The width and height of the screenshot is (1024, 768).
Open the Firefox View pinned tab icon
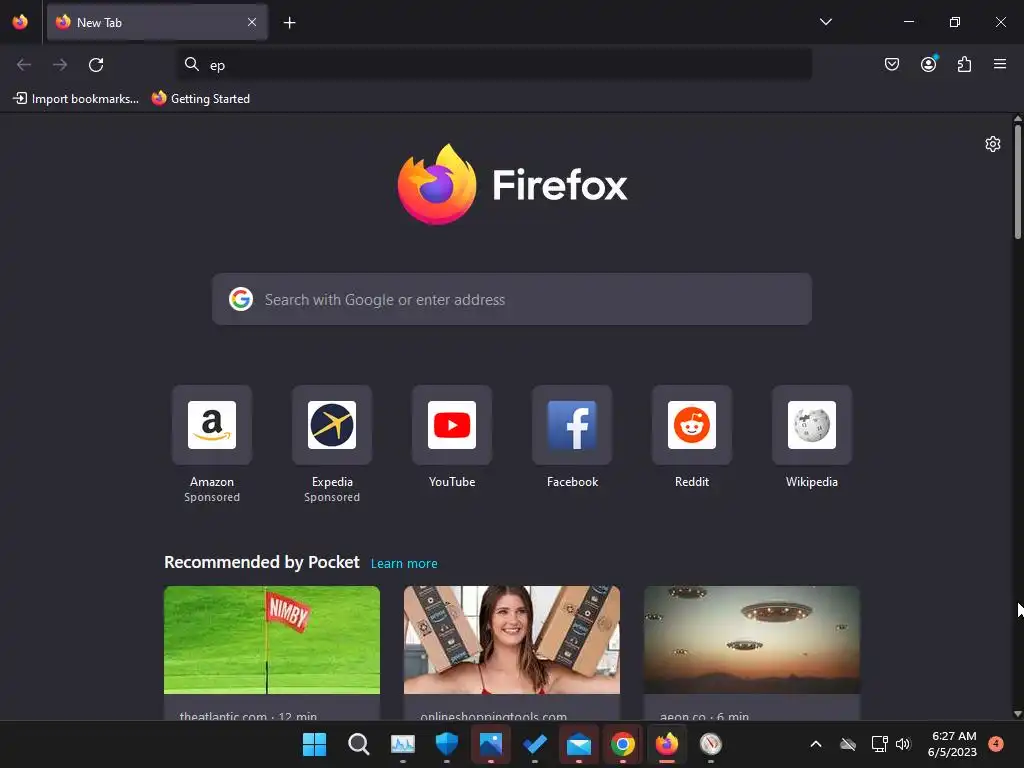tap(20, 22)
